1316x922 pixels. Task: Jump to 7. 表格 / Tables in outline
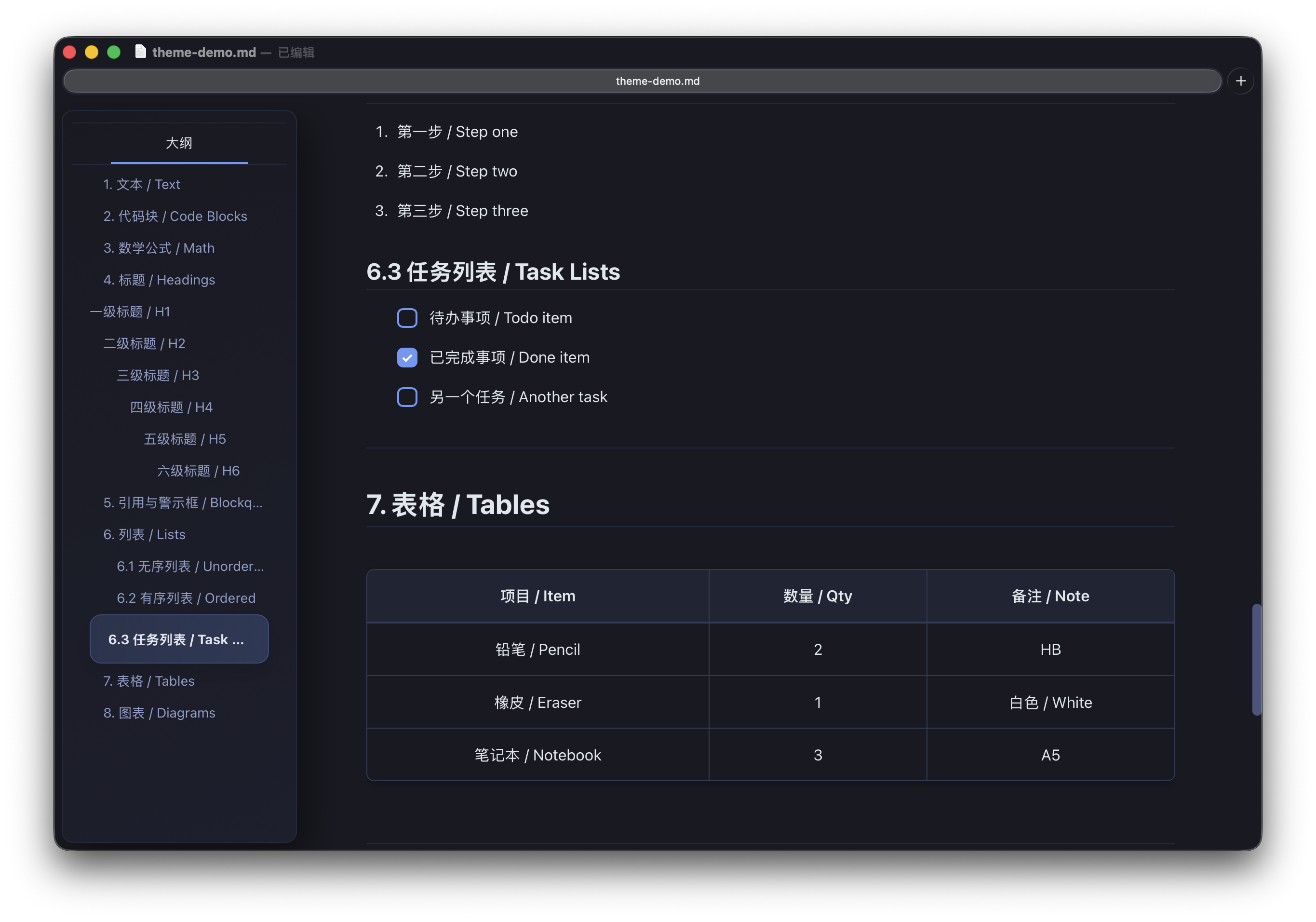pyautogui.click(x=148, y=680)
